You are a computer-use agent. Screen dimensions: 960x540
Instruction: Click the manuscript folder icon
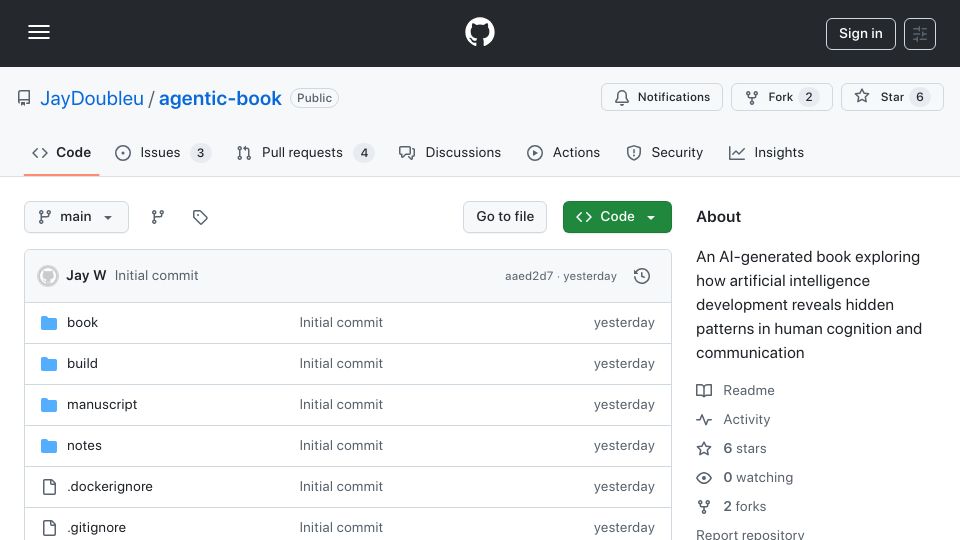point(49,405)
